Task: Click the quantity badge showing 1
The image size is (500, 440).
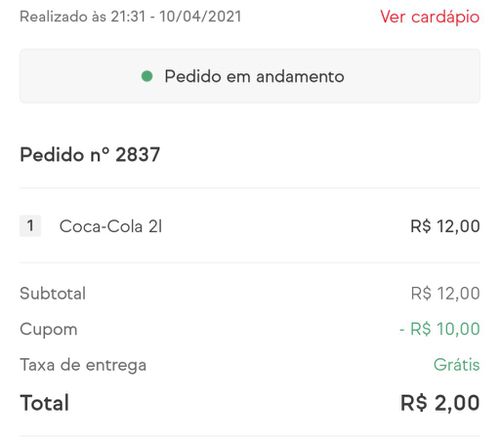Action: click(x=30, y=226)
